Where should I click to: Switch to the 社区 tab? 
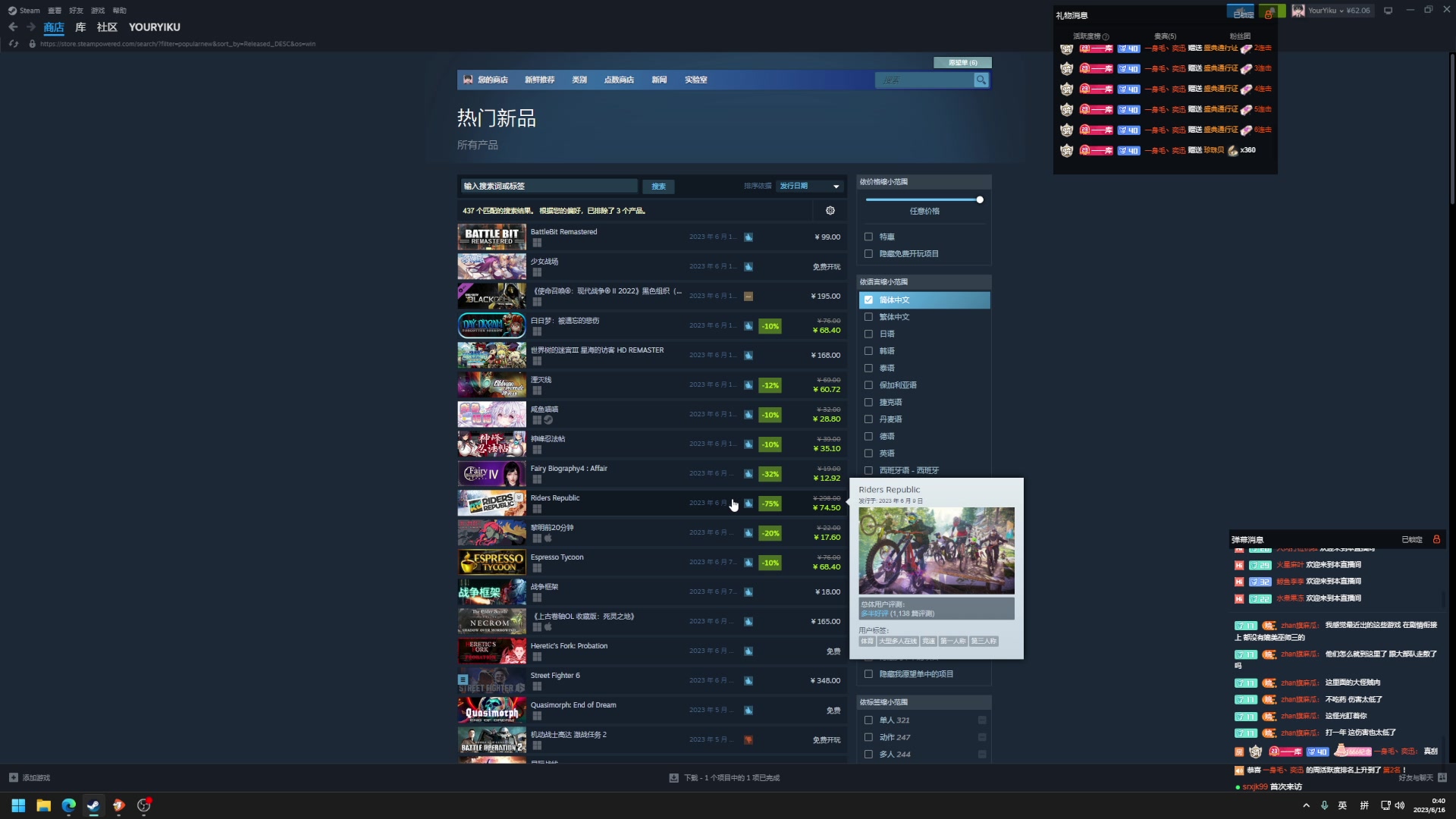pyautogui.click(x=107, y=27)
